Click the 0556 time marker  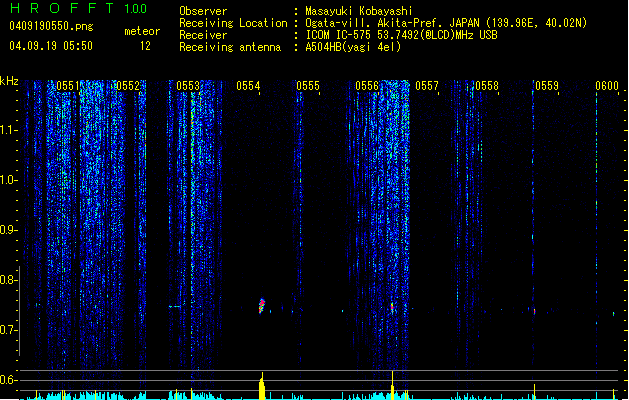(367, 85)
